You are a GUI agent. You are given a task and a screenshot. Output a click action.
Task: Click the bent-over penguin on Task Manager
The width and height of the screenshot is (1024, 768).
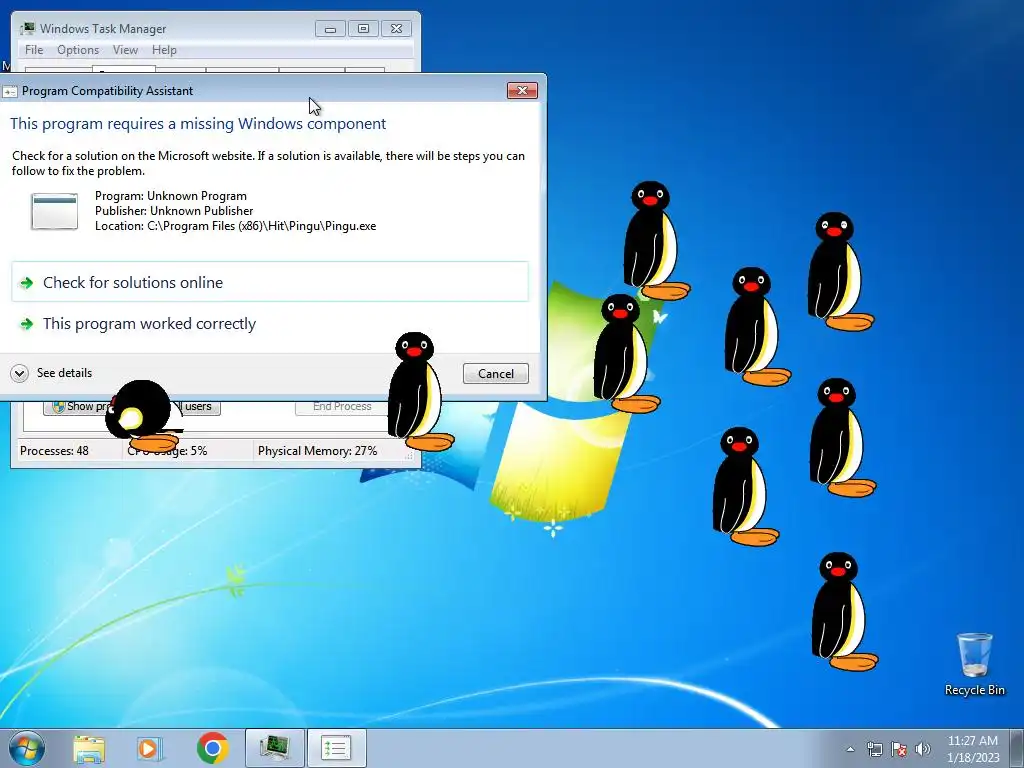(143, 417)
